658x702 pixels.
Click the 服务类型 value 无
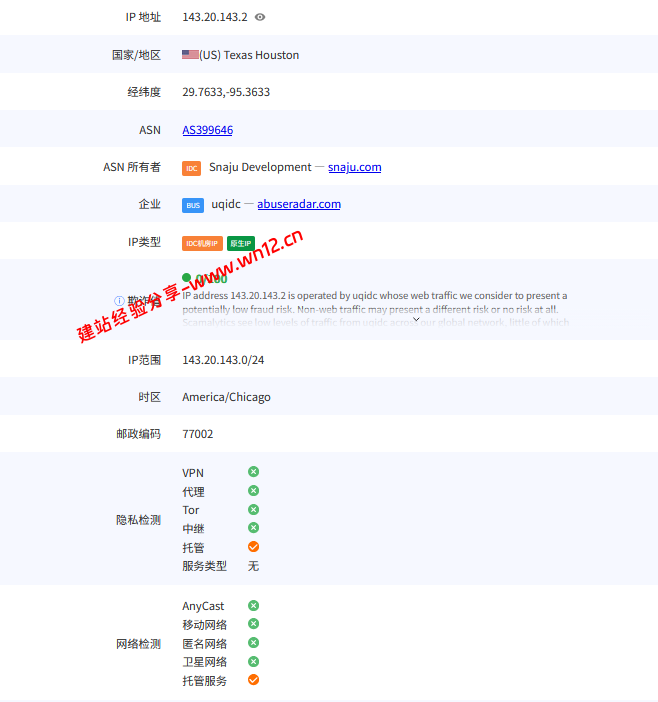click(x=253, y=566)
